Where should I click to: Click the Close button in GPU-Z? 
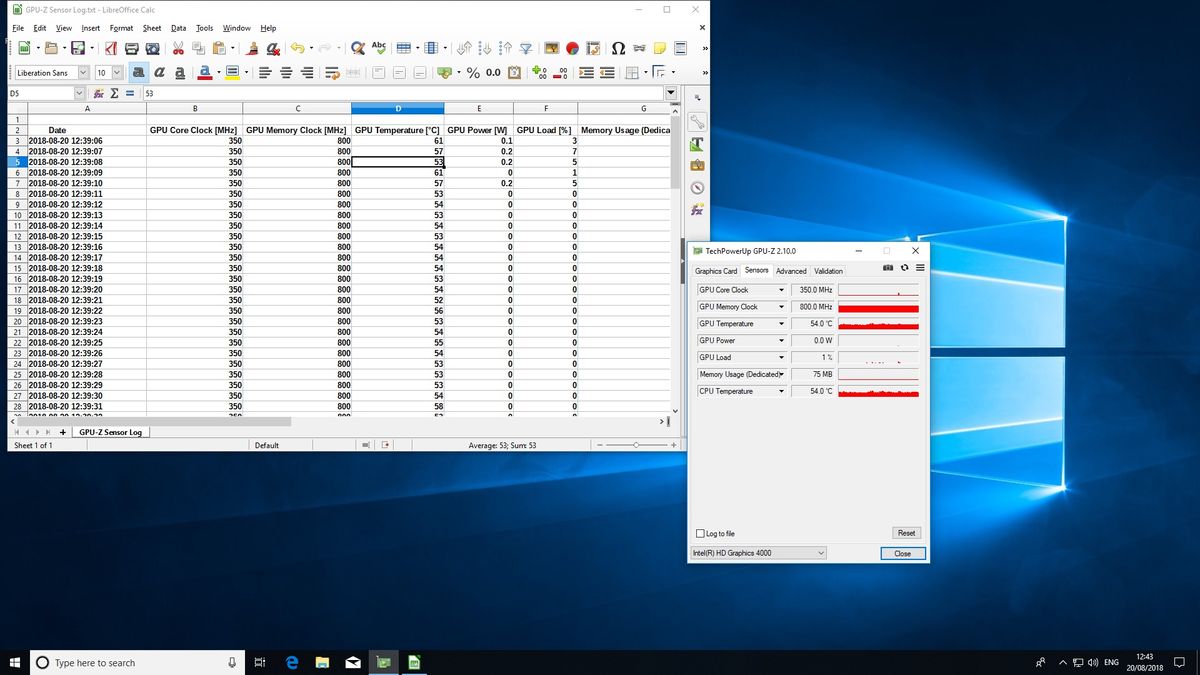[x=902, y=553]
